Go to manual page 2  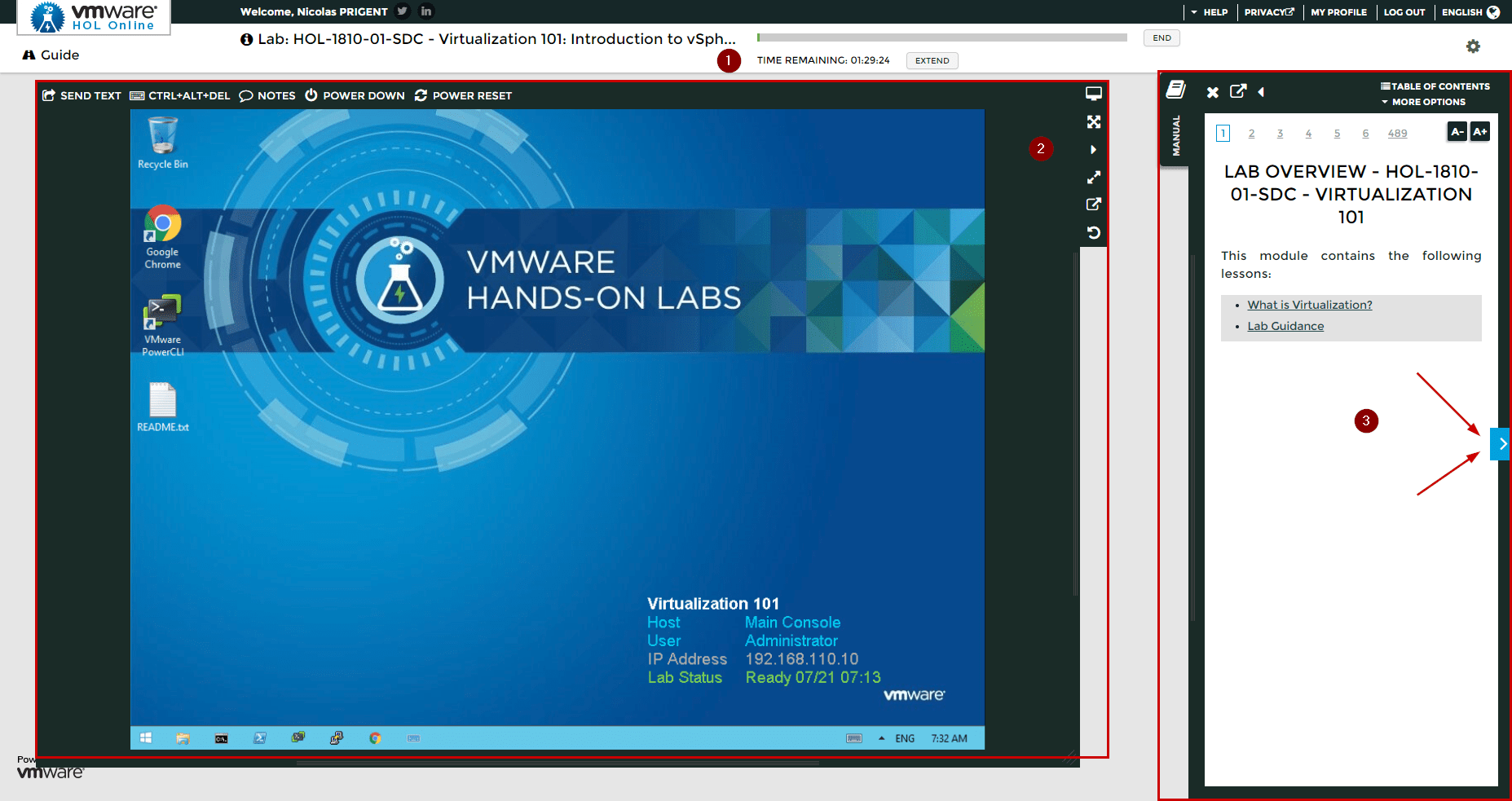(1251, 134)
